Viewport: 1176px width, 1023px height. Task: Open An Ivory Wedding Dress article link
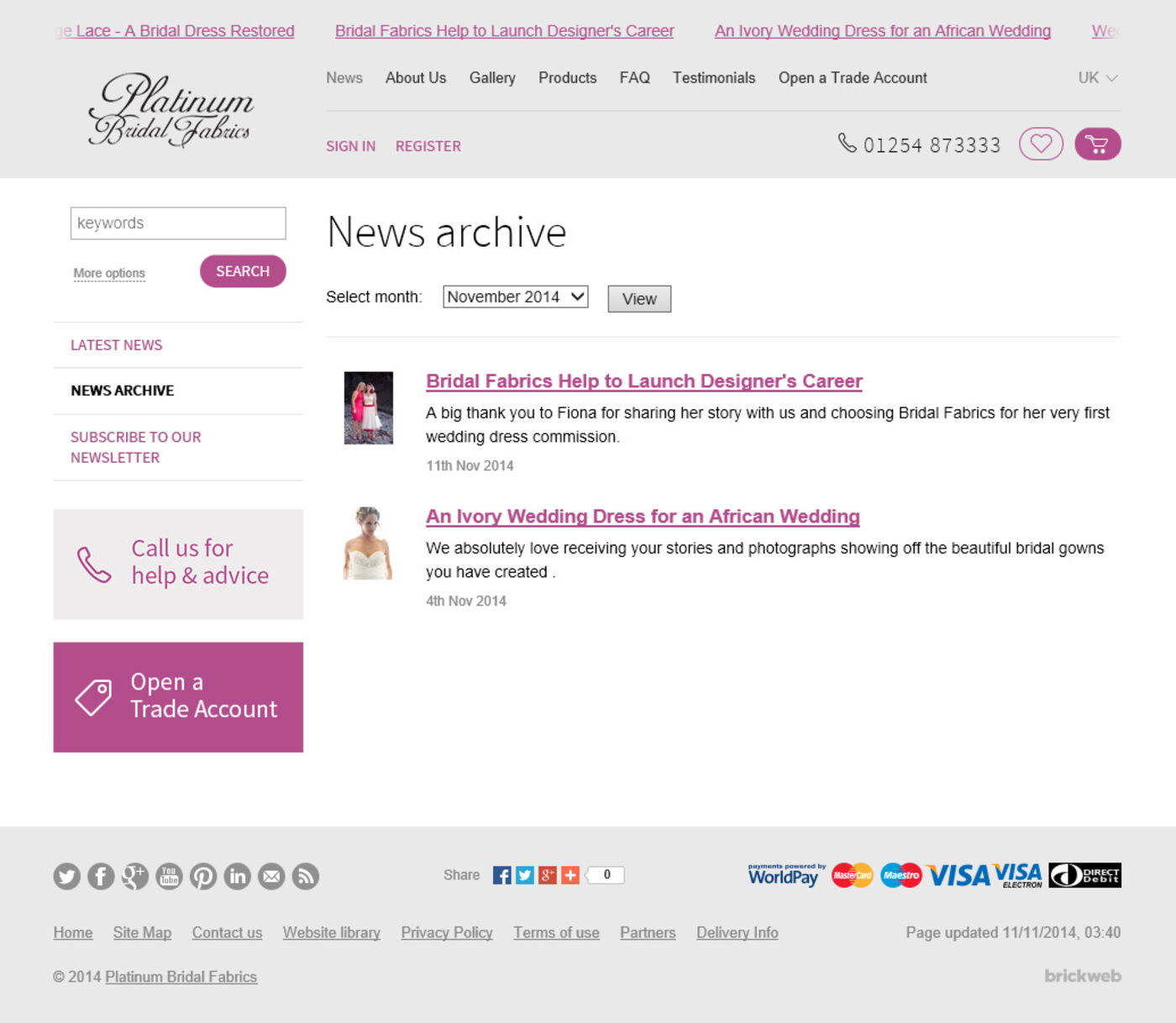point(643,517)
